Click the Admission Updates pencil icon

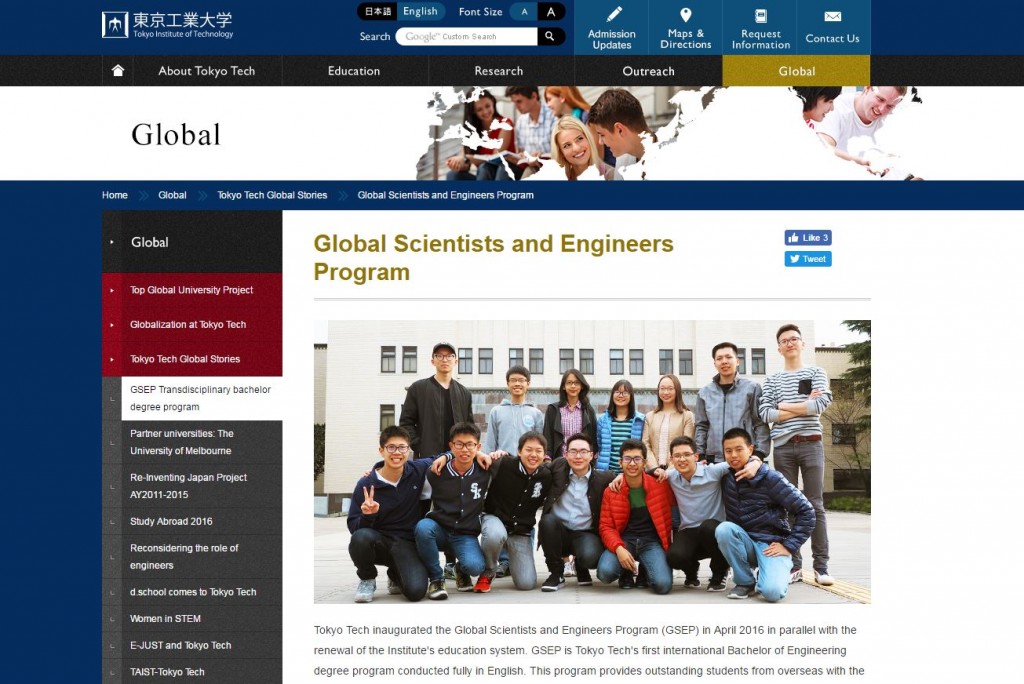coord(613,14)
